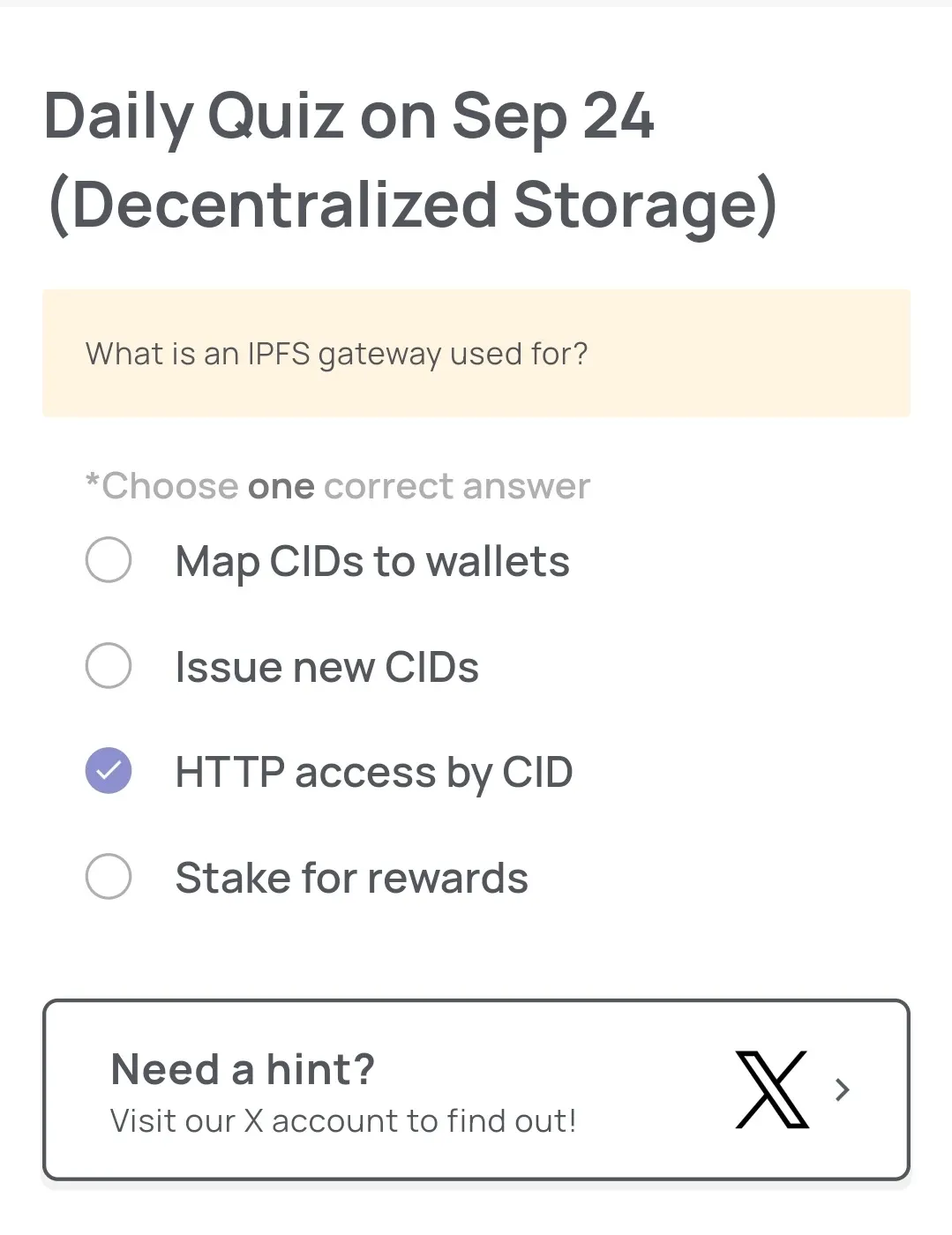Screen dimensions: 952x1235
Task: Select the 'Map CIDs to wallets' radio button
Action: coord(108,560)
